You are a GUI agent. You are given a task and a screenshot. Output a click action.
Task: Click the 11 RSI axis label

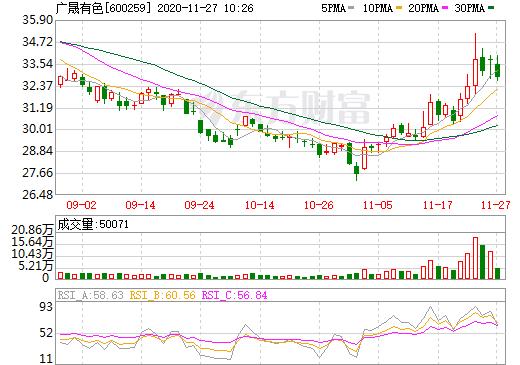46,359
